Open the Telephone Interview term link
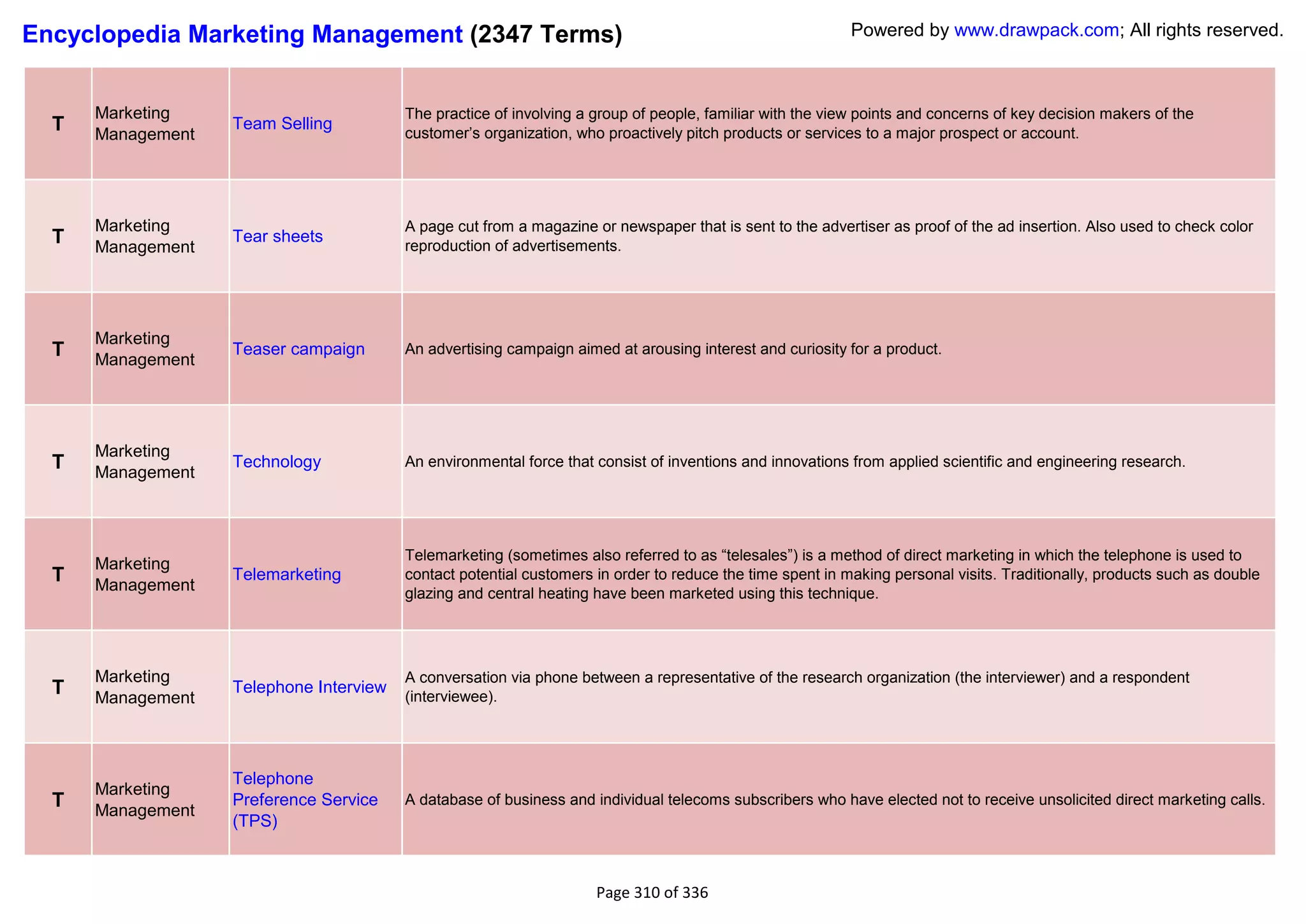 [x=309, y=687]
